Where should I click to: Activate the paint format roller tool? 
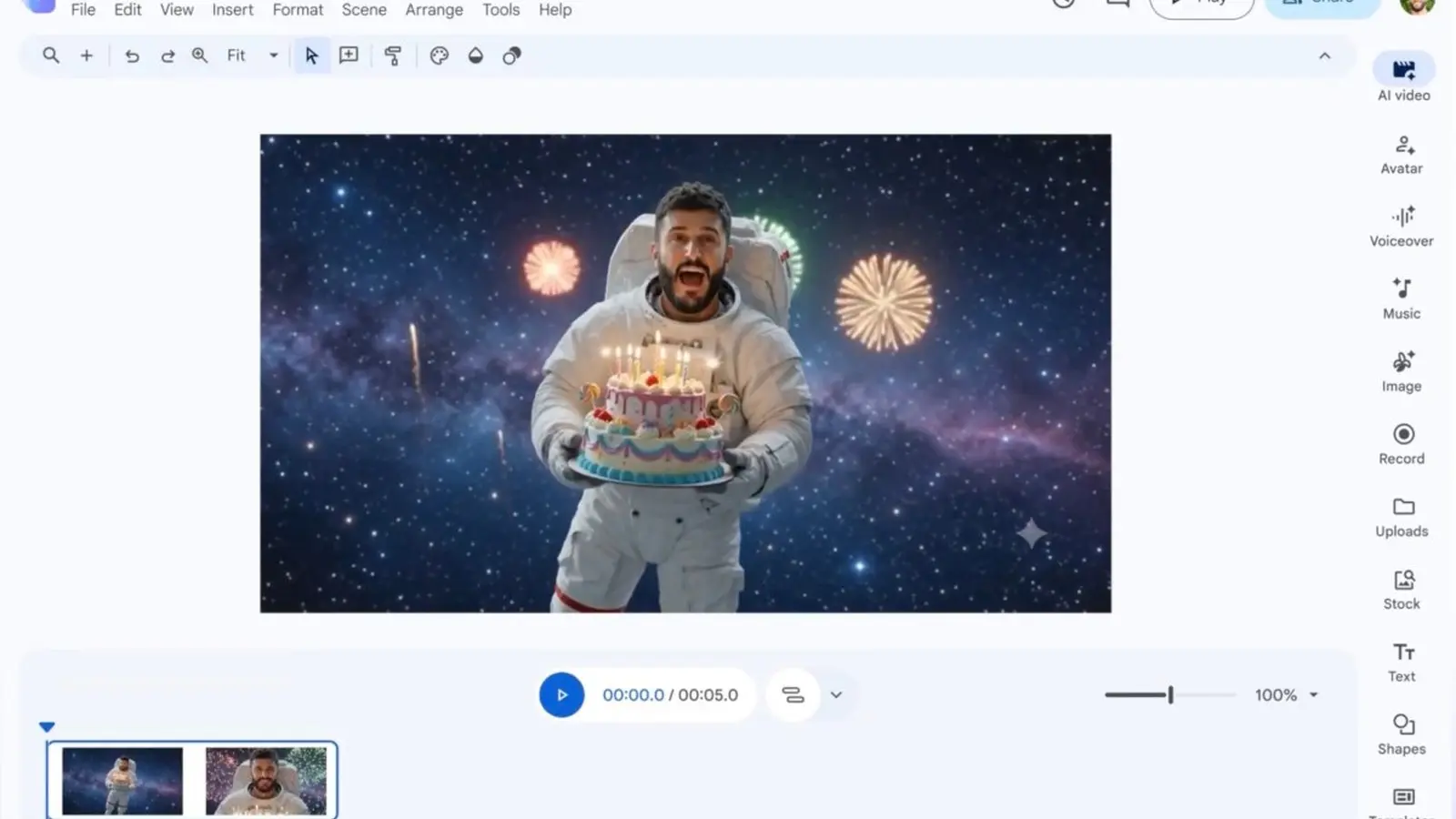393,56
